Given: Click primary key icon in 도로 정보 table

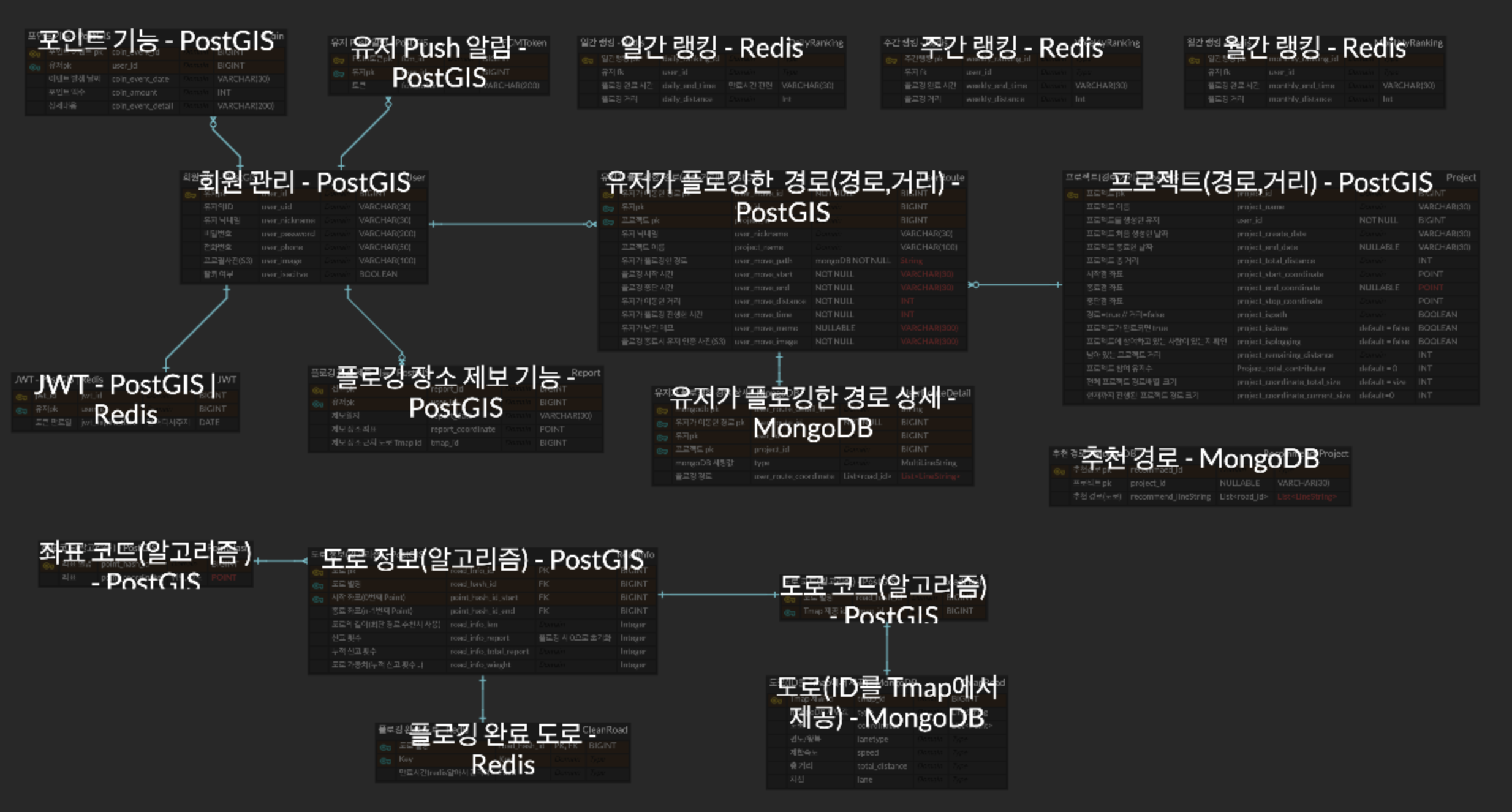Looking at the screenshot, I should pyautogui.click(x=318, y=572).
